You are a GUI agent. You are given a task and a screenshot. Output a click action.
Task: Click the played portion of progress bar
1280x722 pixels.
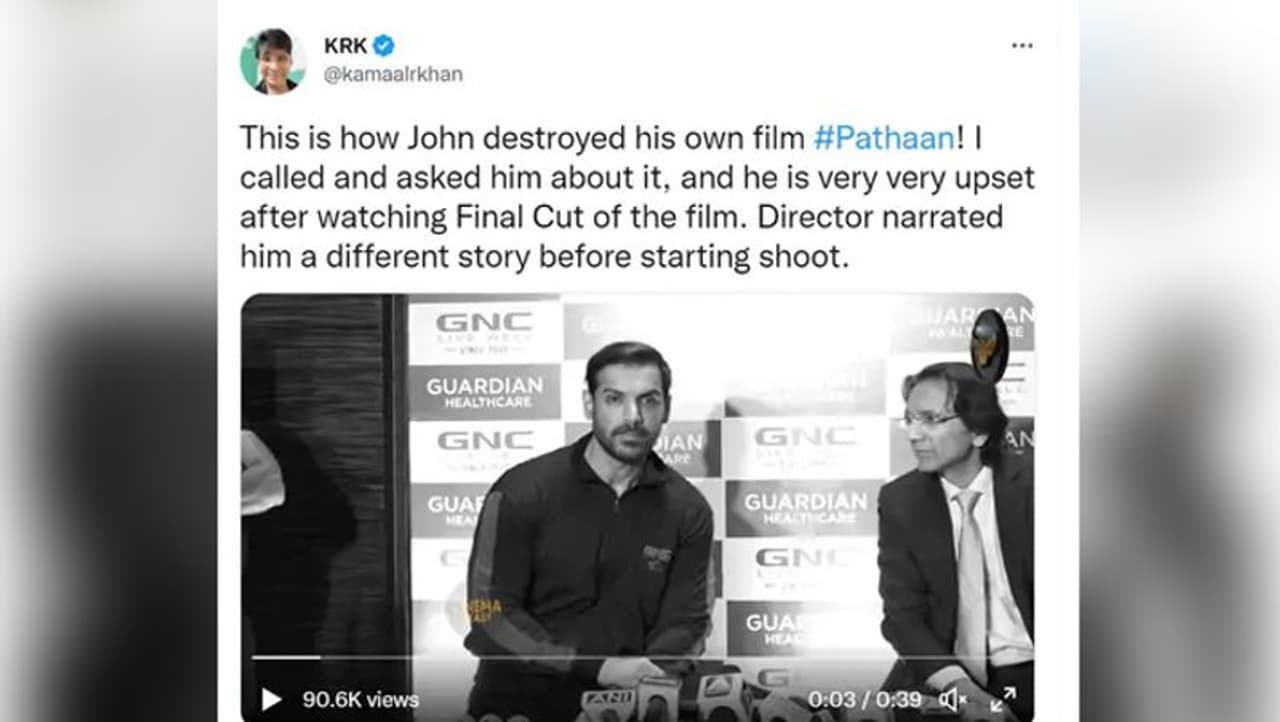pos(286,657)
